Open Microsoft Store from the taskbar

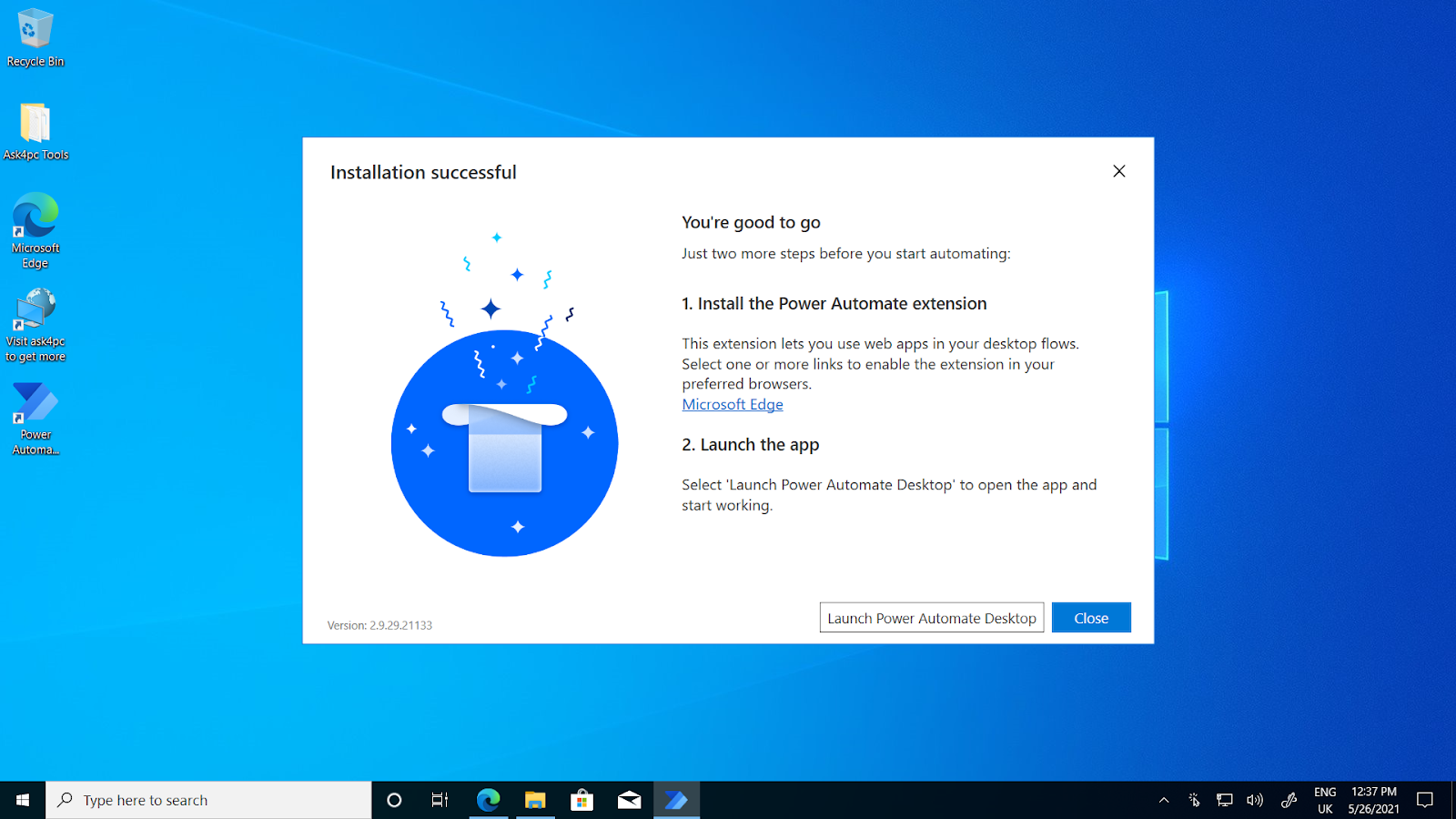pos(582,800)
